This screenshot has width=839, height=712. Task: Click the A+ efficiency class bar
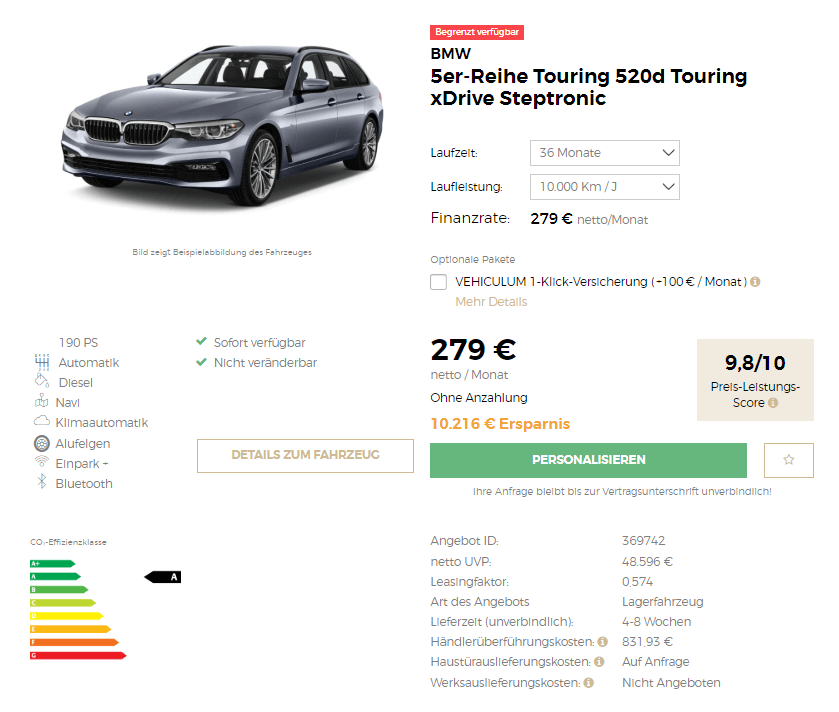[52, 563]
